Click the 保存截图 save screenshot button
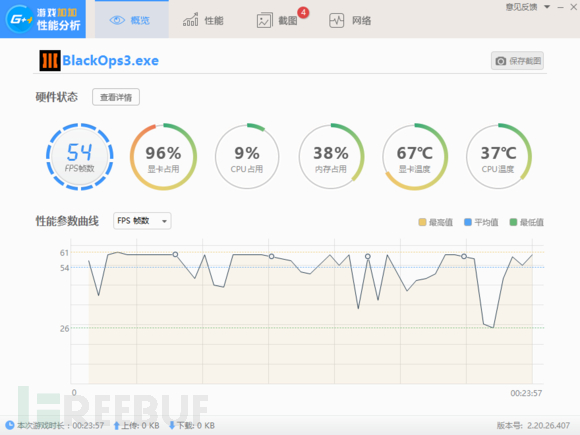This screenshot has width=580, height=435. click(517, 61)
